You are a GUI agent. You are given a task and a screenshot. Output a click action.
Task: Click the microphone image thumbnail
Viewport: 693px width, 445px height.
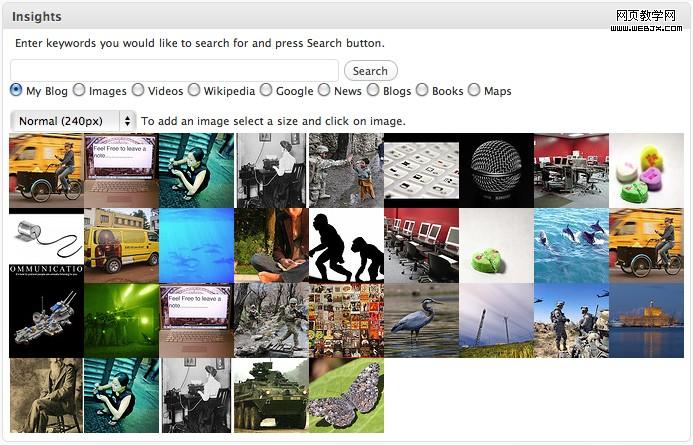496,170
